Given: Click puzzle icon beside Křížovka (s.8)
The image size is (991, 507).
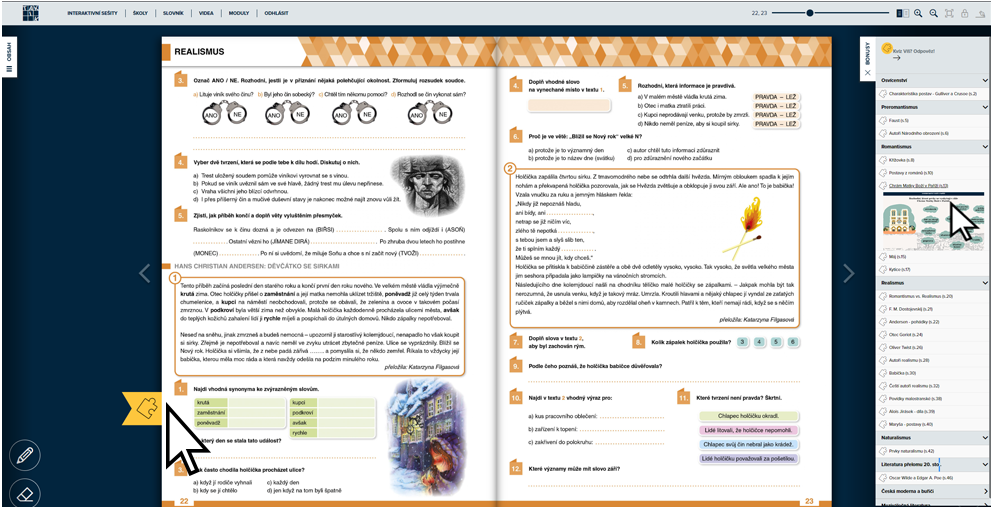Looking at the screenshot, I should (x=883, y=160).
